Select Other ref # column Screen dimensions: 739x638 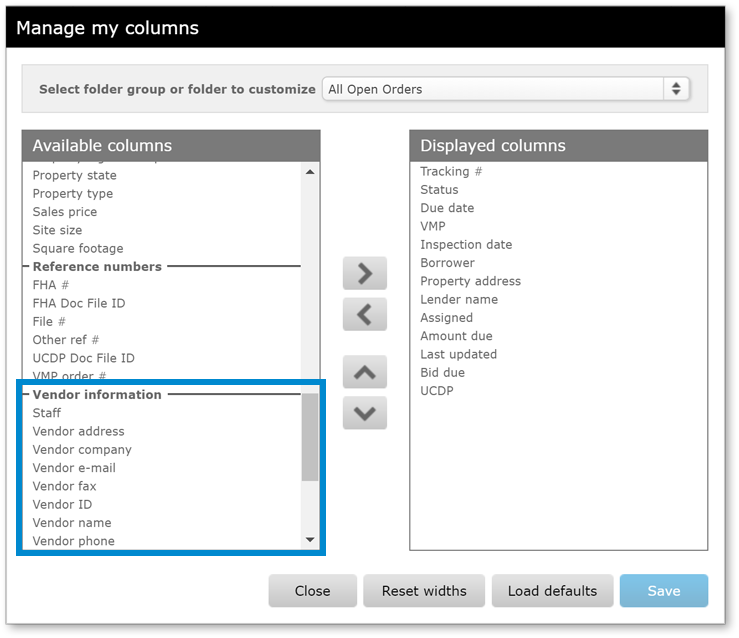pos(66,340)
